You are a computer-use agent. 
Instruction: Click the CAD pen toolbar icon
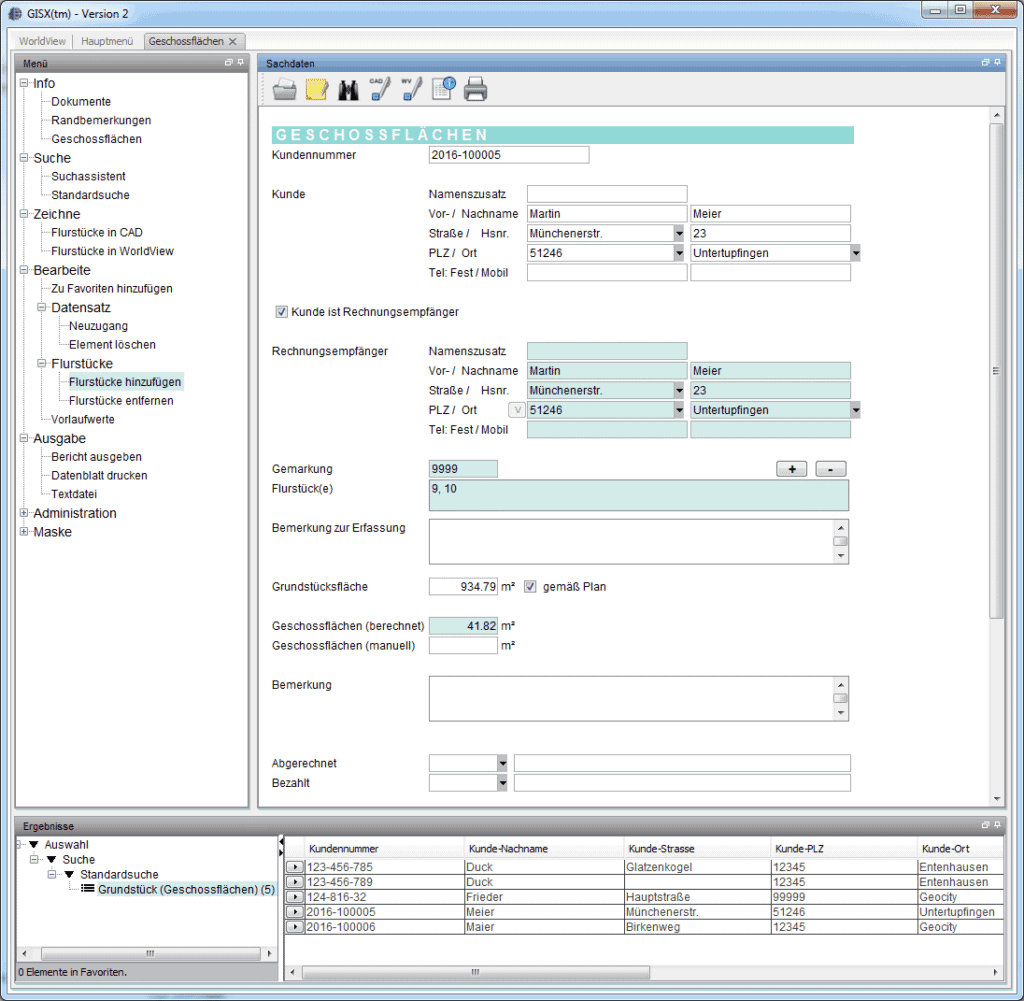[x=379, y=90]
